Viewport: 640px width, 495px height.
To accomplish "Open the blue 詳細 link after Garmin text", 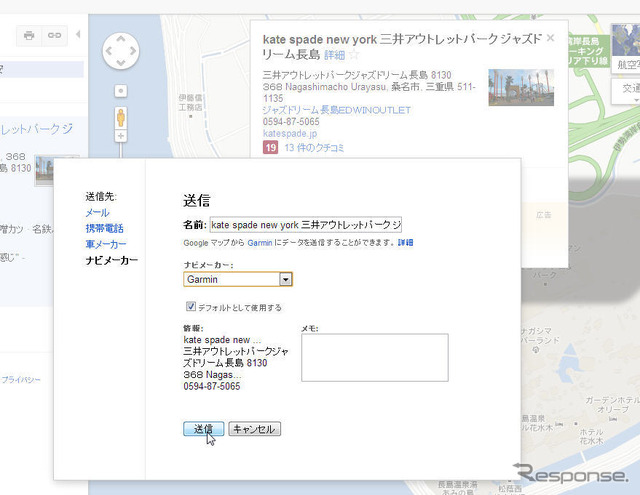I will [x=405, y=242].
